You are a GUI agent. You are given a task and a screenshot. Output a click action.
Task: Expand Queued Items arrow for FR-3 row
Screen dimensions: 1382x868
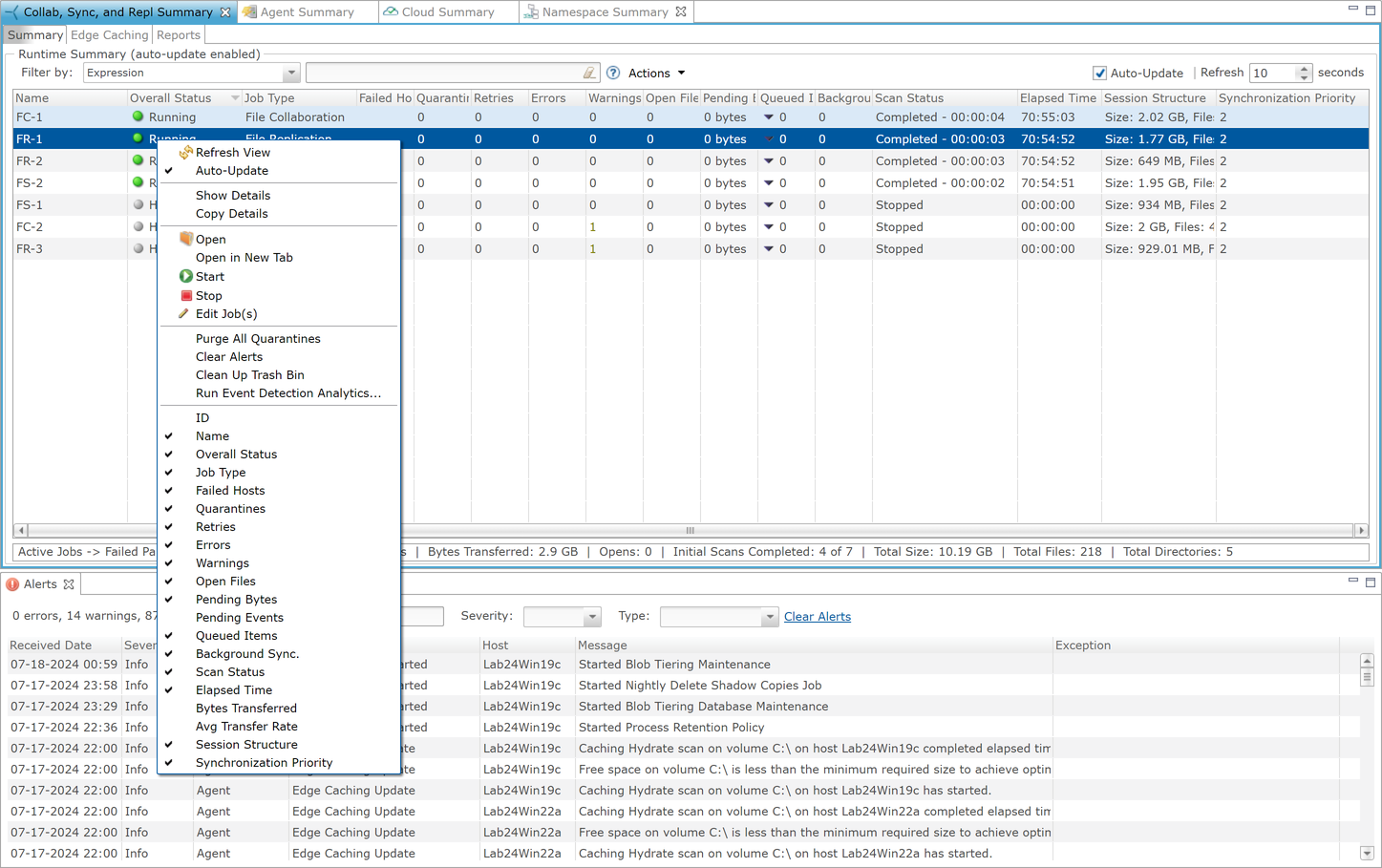coord(769,249)
